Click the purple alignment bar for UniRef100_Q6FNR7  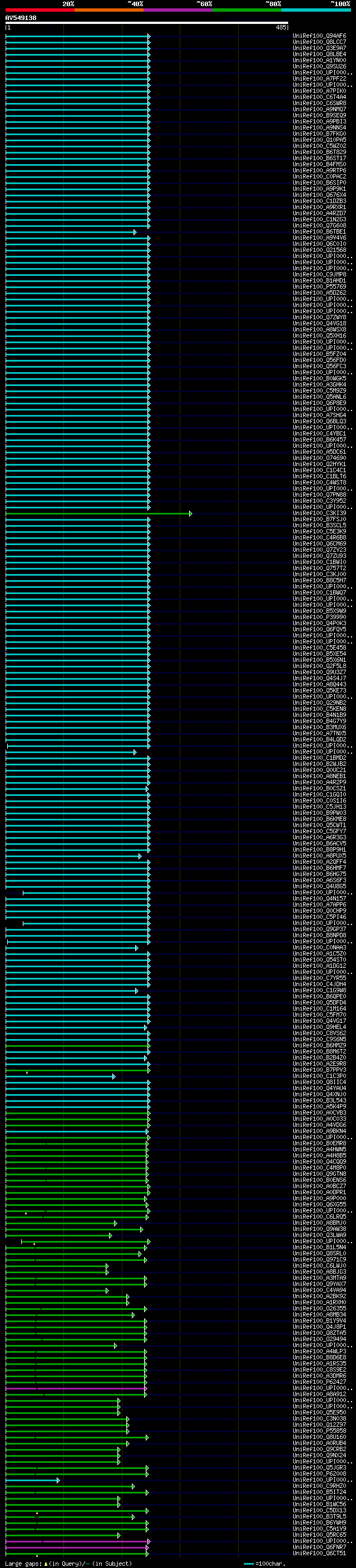pyautogui.click(x=77, y=1547)
